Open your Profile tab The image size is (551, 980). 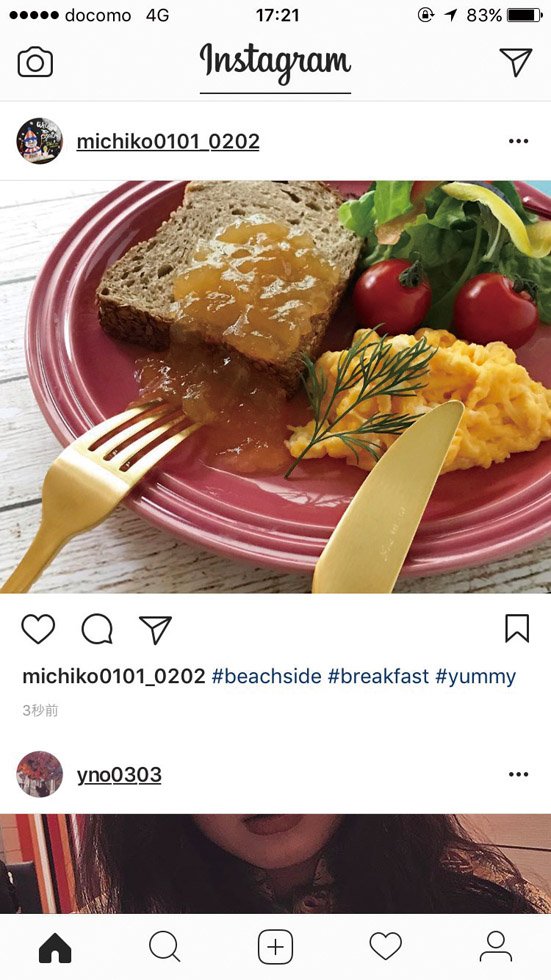[496, 947]
